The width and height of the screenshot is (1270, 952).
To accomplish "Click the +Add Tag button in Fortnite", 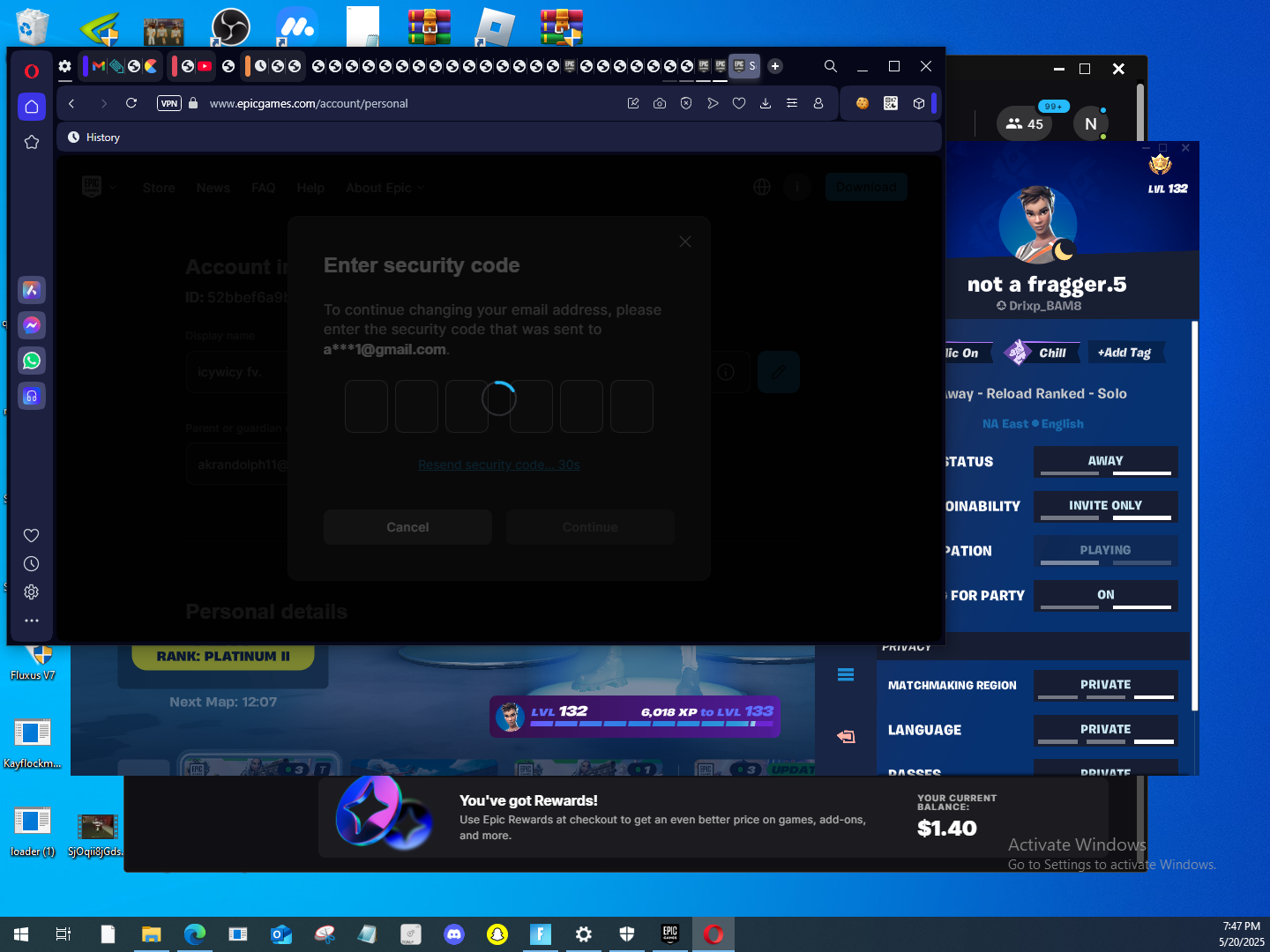I will pyautogui.click(x=1124, y=353).
